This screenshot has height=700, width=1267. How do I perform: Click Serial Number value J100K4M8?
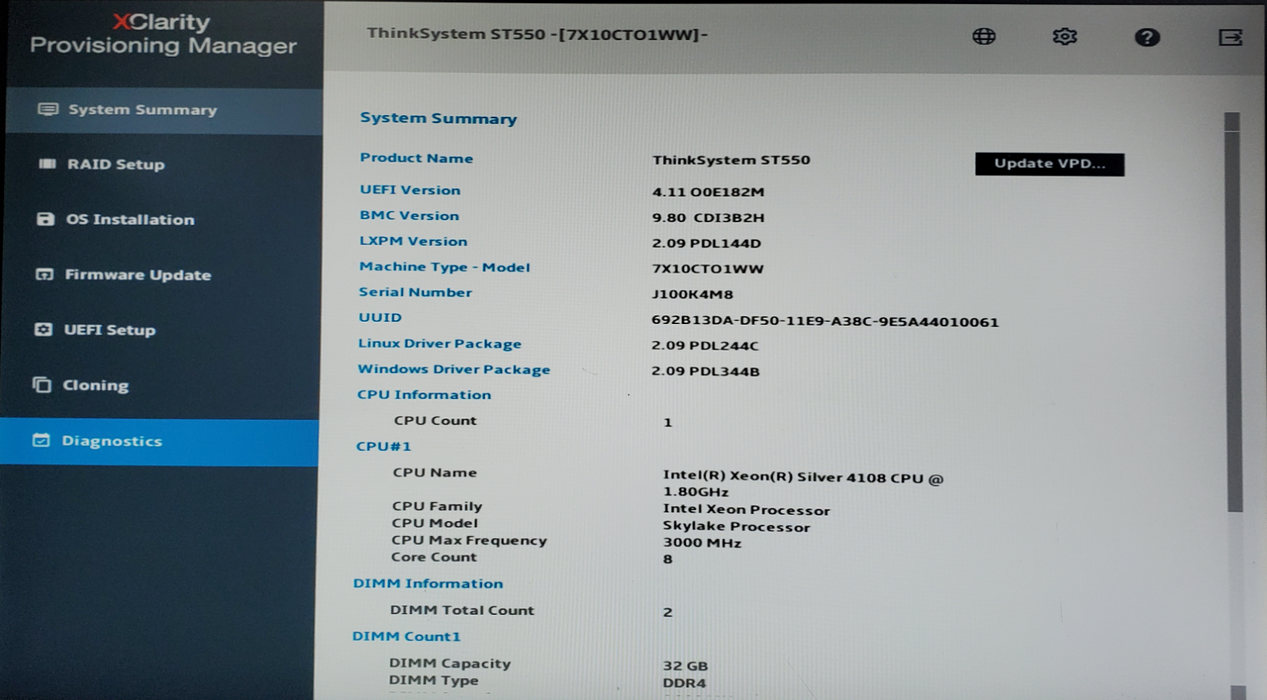click(x=692, y=295)
